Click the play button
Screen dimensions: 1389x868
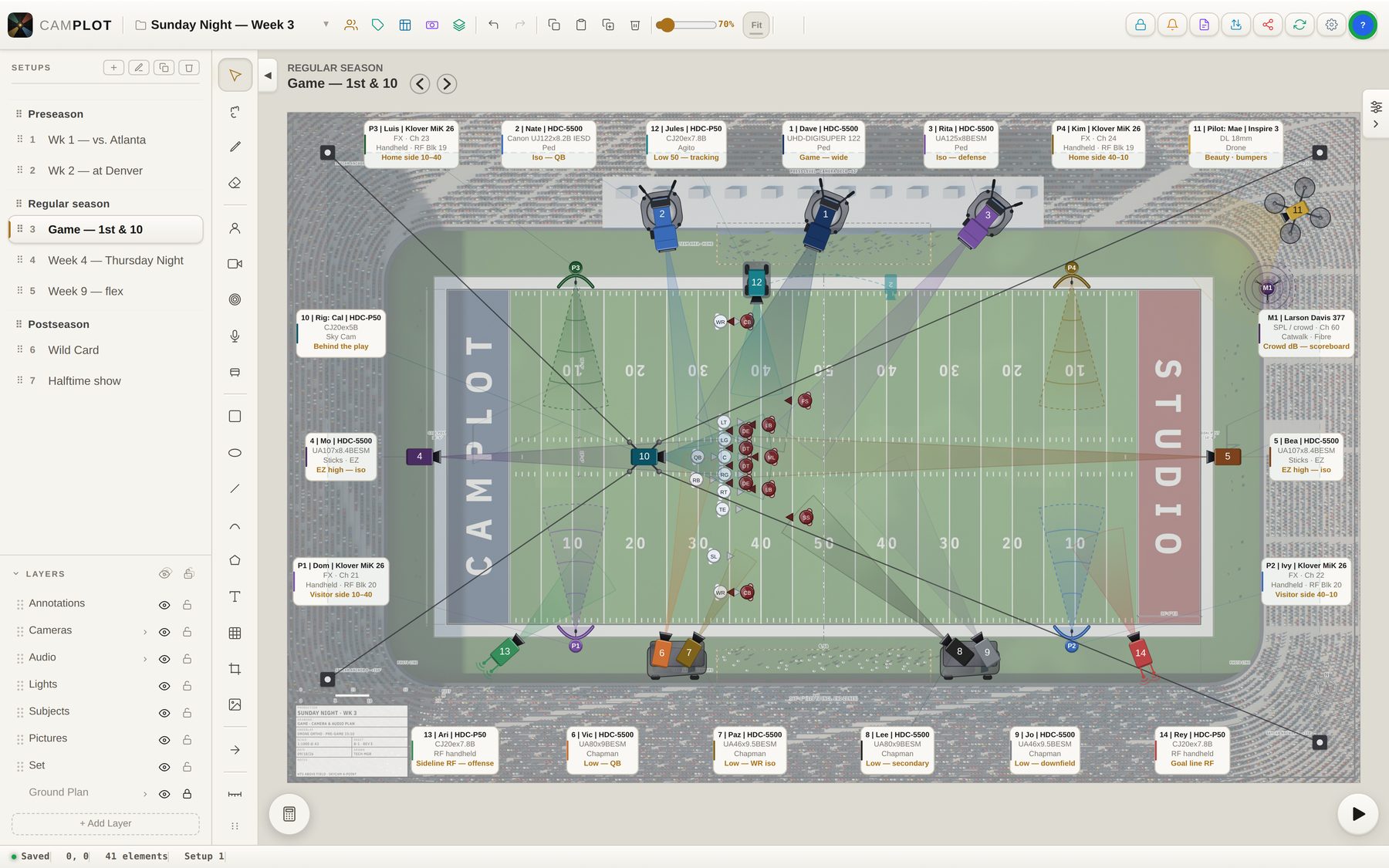click(1358, 814)
